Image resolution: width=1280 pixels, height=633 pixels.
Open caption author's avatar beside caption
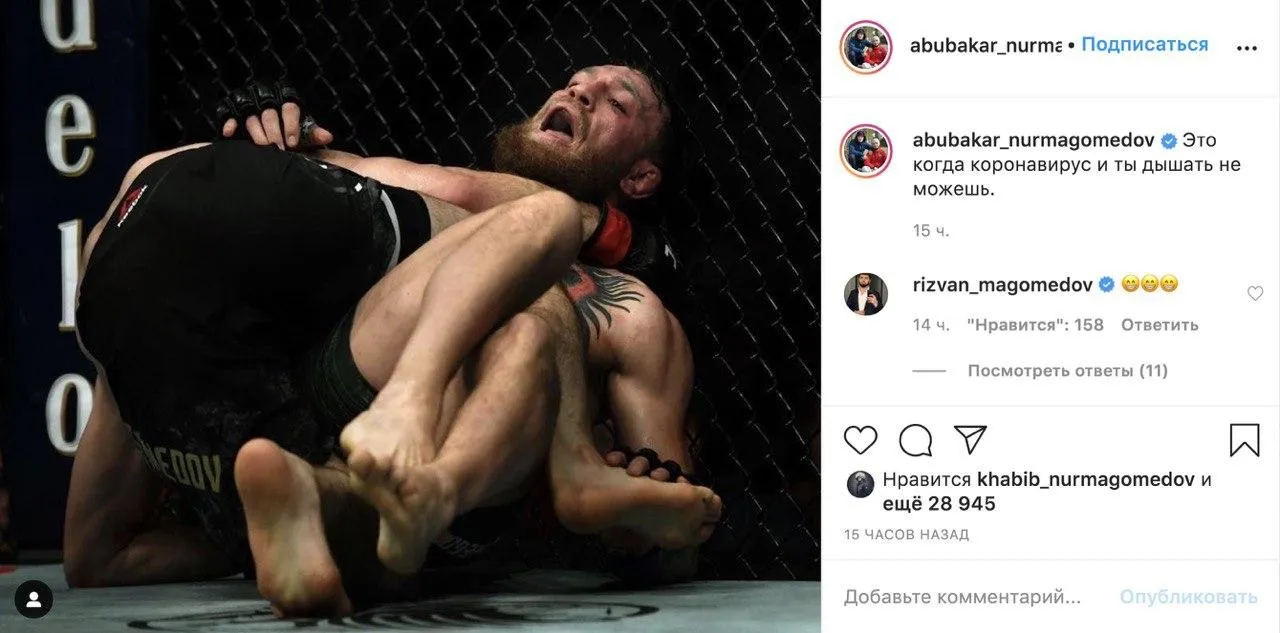(865, 151)
